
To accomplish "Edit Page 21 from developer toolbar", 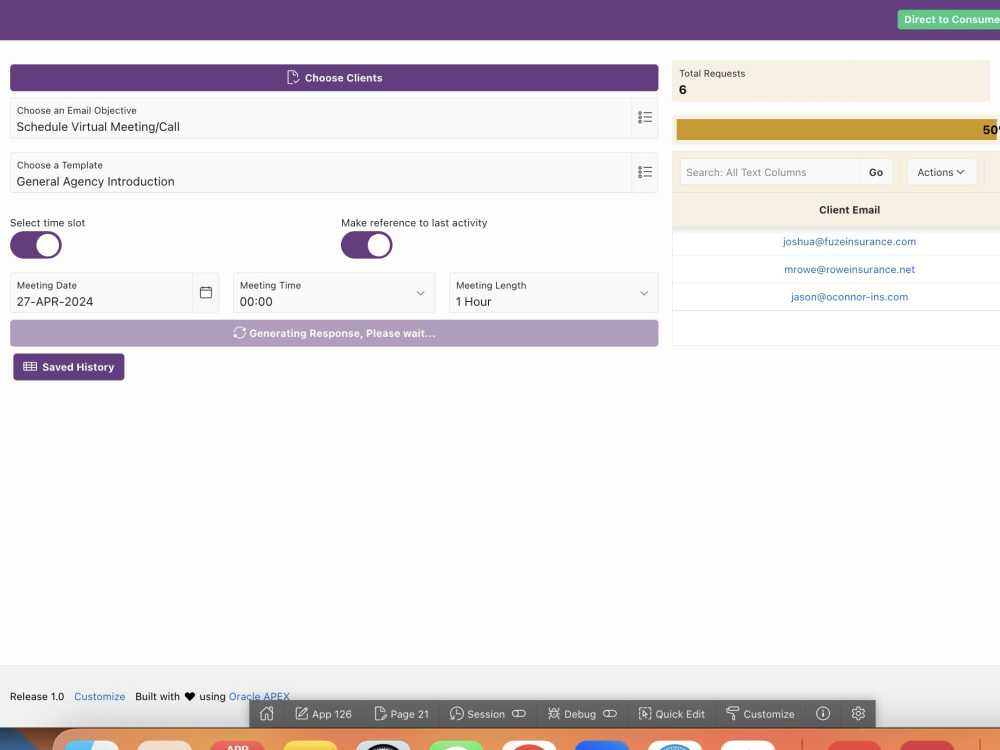I will (401, 714).
